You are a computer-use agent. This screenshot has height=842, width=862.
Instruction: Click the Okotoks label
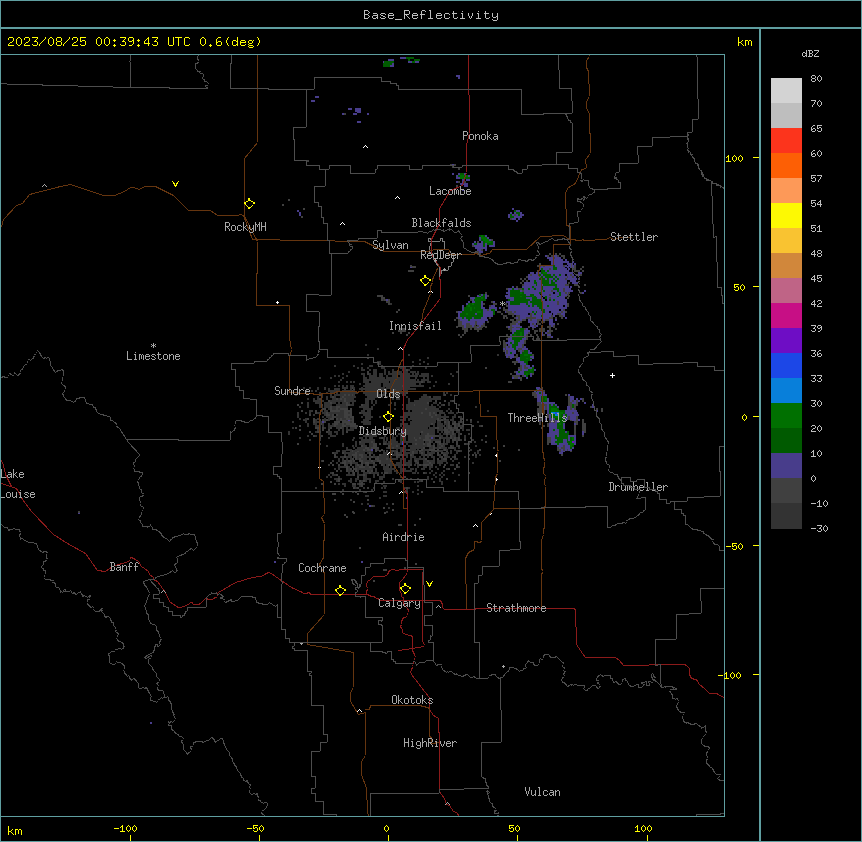(412, 700)
